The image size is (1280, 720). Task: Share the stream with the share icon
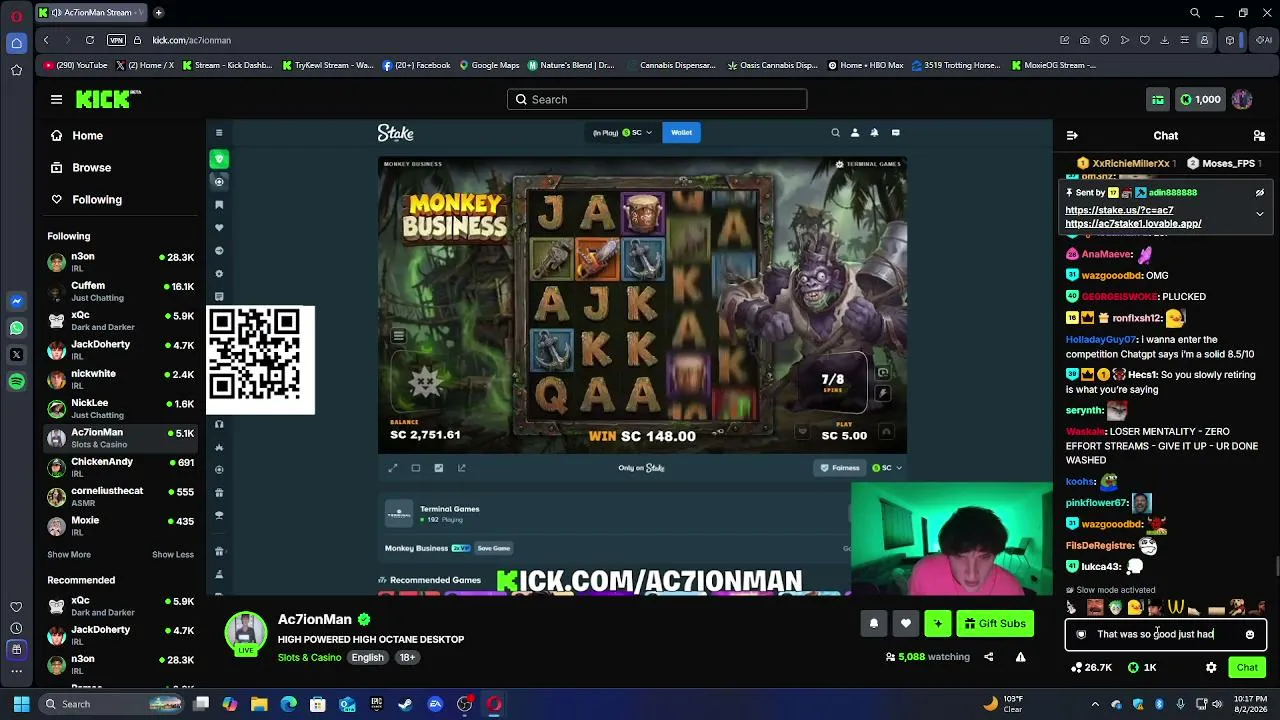point(988,657)
